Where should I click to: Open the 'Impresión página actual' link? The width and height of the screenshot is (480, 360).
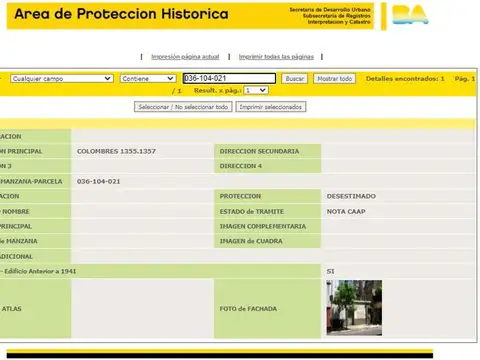click(x=185, y=57)
